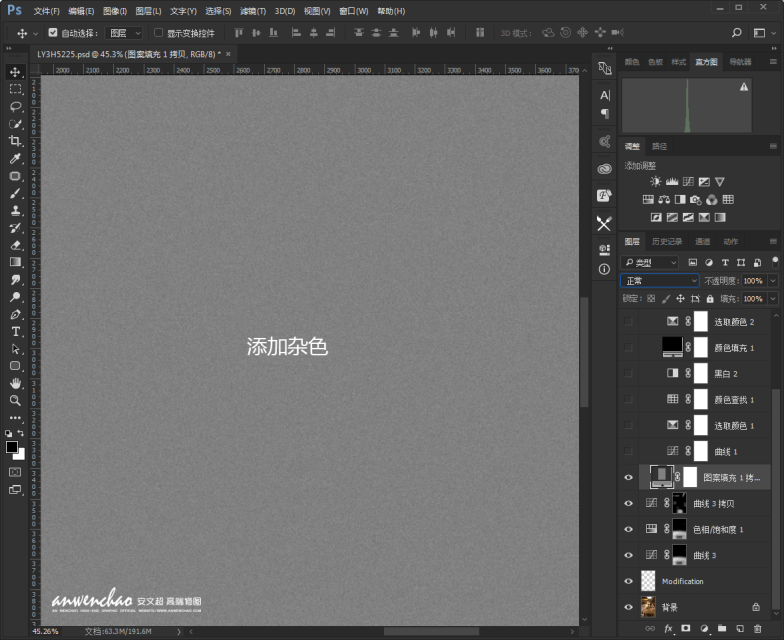Expand the fill slider dropdown arrow
The height and width of the screenshot is (640, 784).
tap(773, 299)
